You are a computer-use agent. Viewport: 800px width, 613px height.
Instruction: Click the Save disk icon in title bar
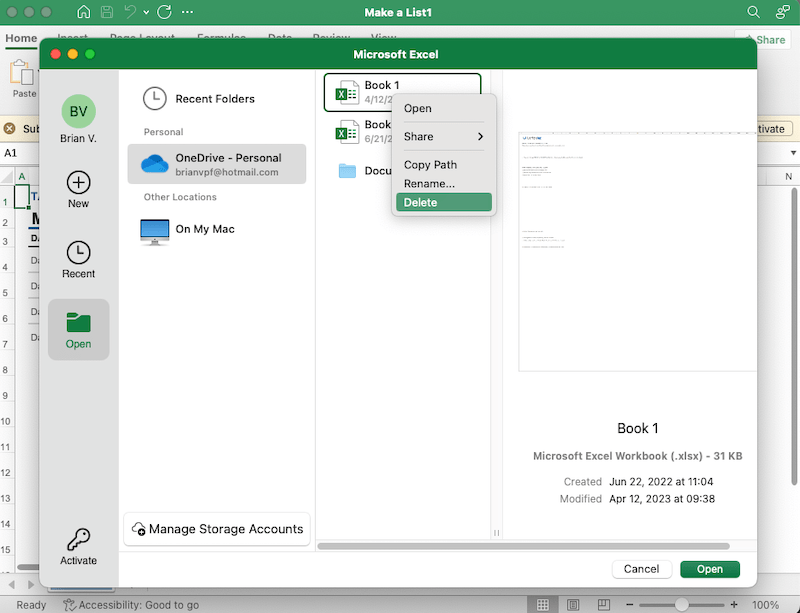click(107, 12)
